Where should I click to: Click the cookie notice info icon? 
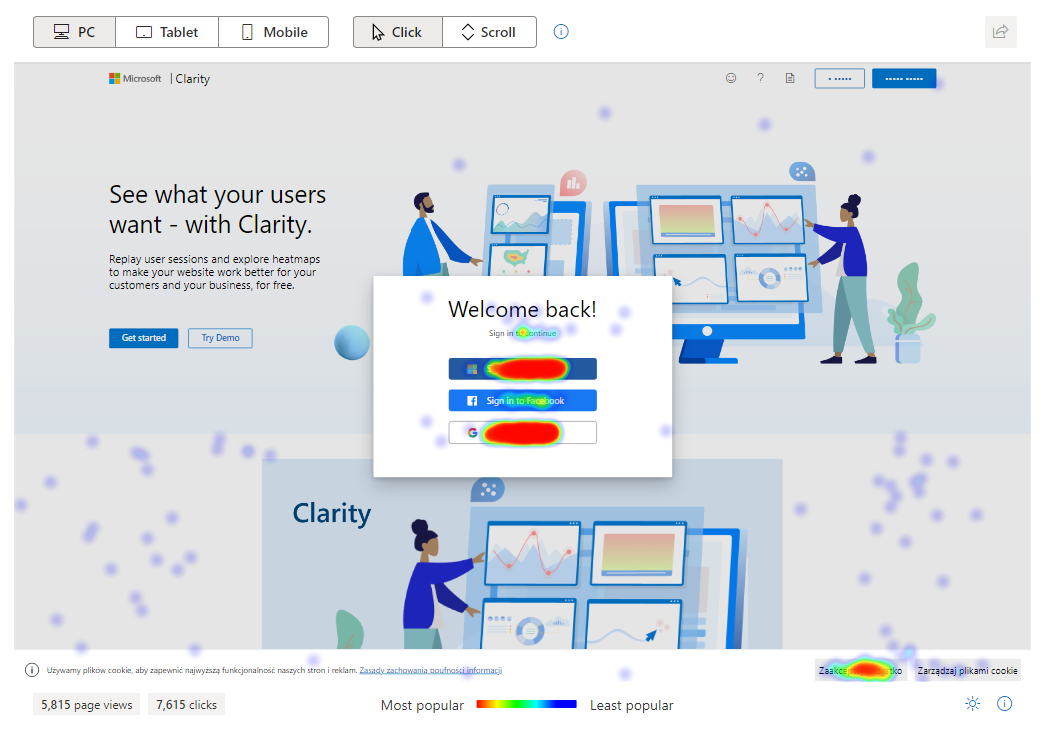coord(31,670)
